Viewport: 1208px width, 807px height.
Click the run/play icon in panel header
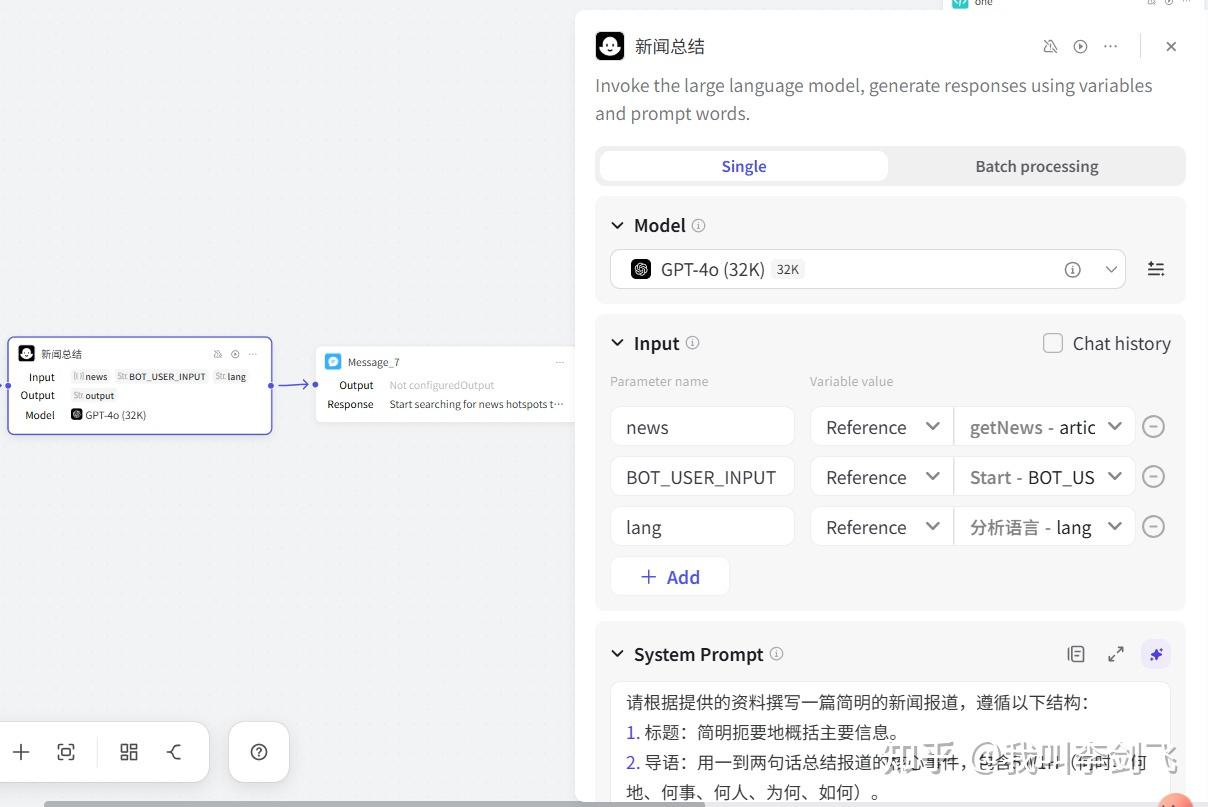pos(1080,46)
